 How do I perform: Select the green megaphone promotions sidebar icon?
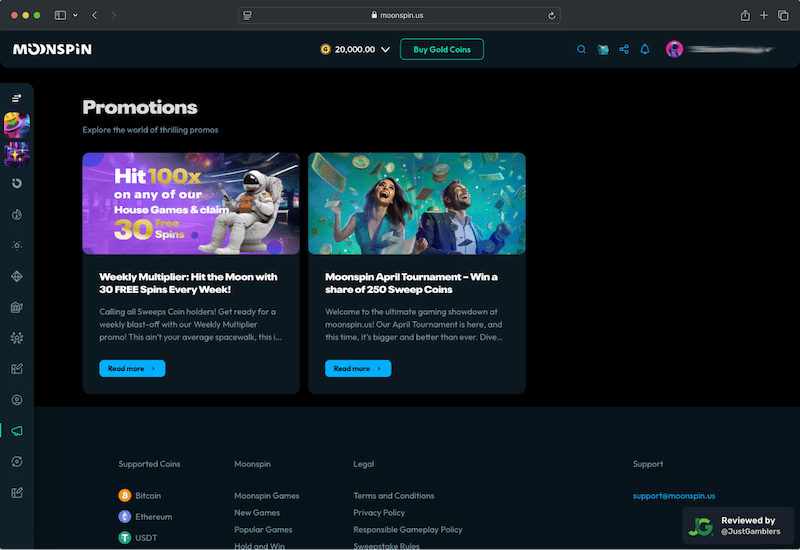[x=17, y=431]
